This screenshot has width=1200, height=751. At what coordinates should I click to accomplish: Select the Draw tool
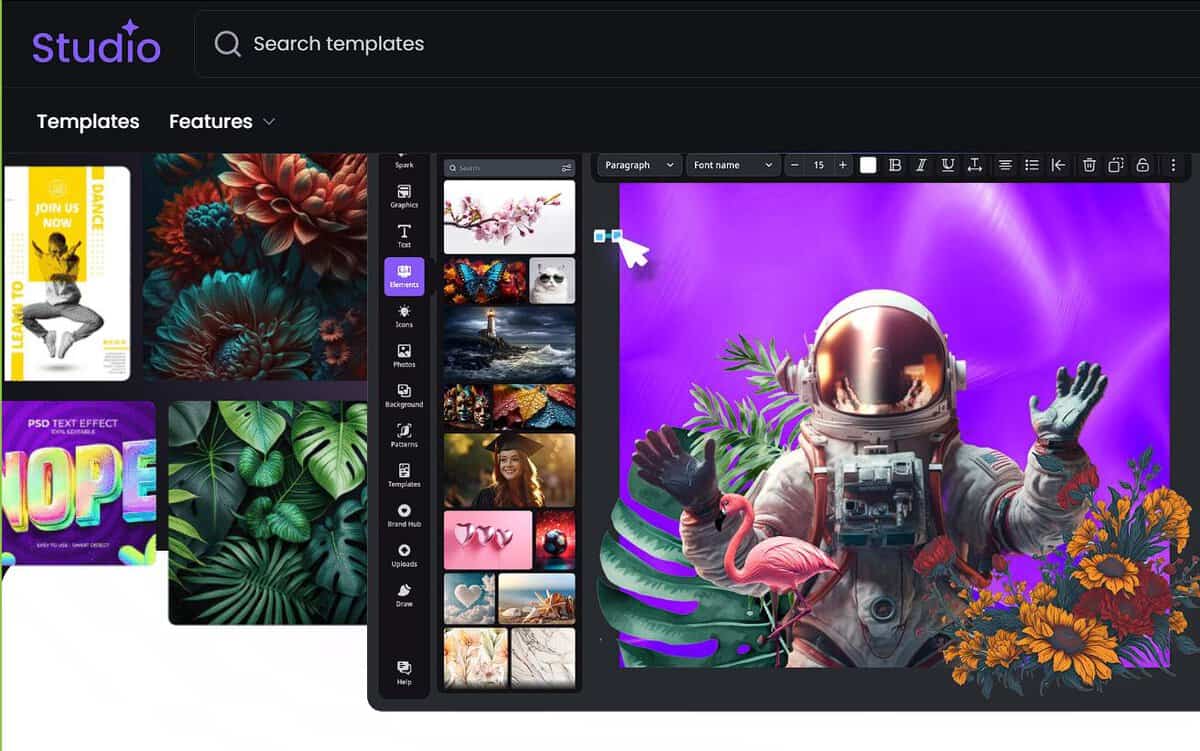click(404, 595)
